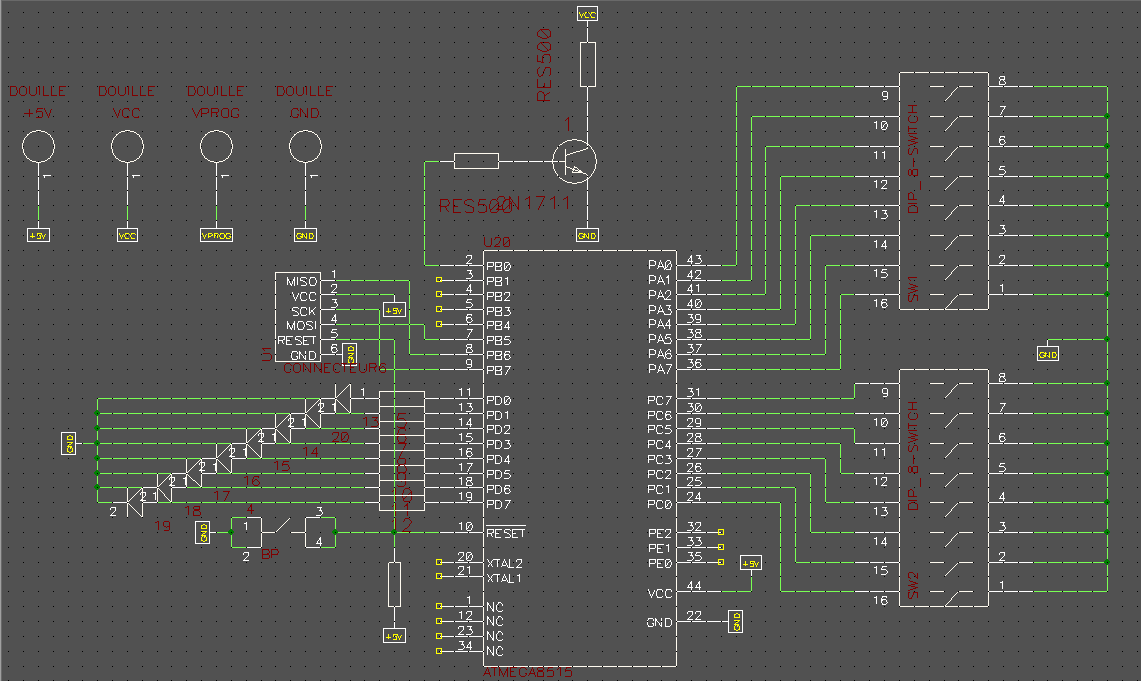Screen dimensions: 1141x681
Task: Click the PB0 pin label
Action: (x=498, y=267)
